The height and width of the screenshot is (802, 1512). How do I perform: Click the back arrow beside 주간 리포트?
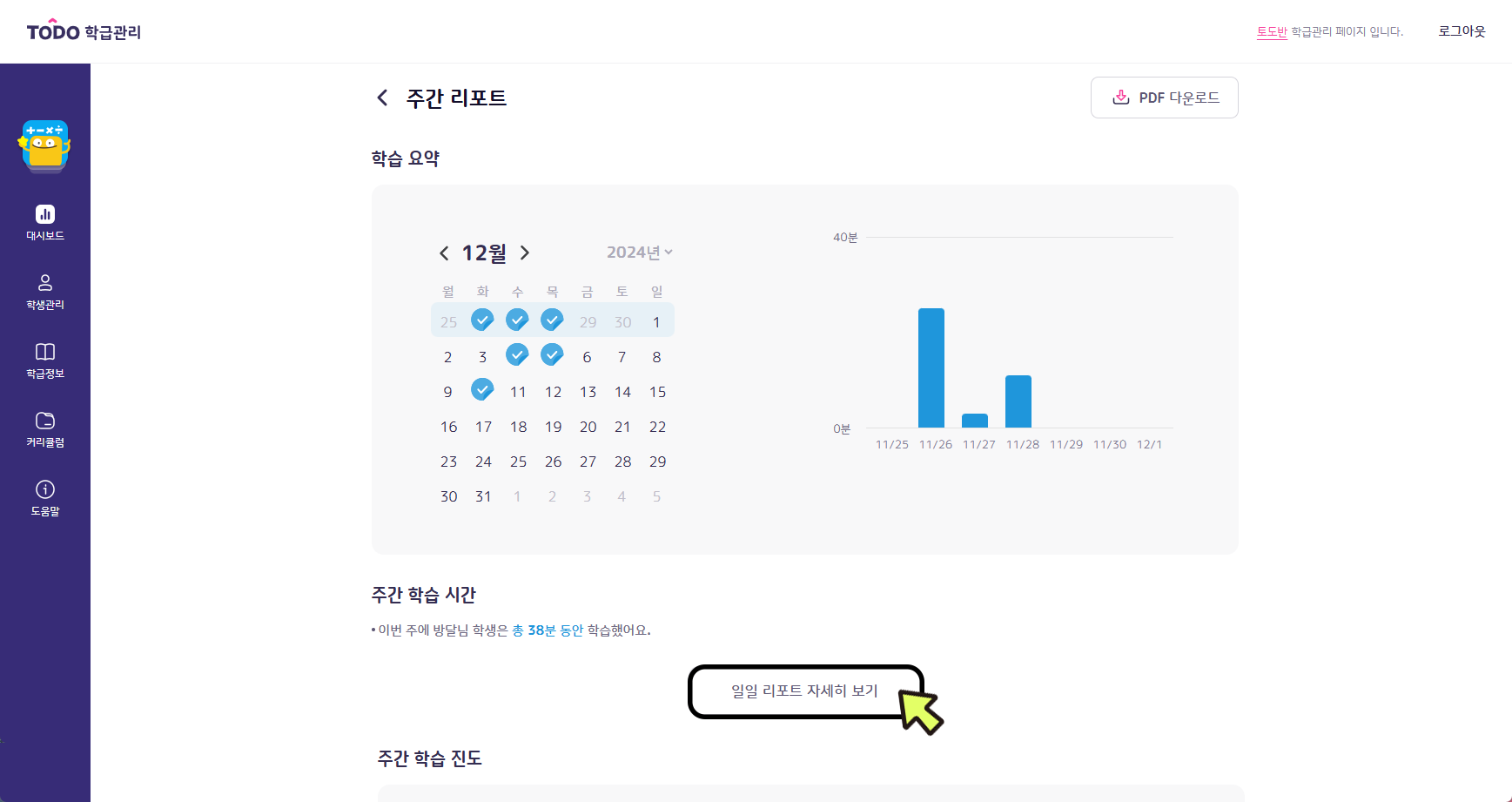(382, 98)
